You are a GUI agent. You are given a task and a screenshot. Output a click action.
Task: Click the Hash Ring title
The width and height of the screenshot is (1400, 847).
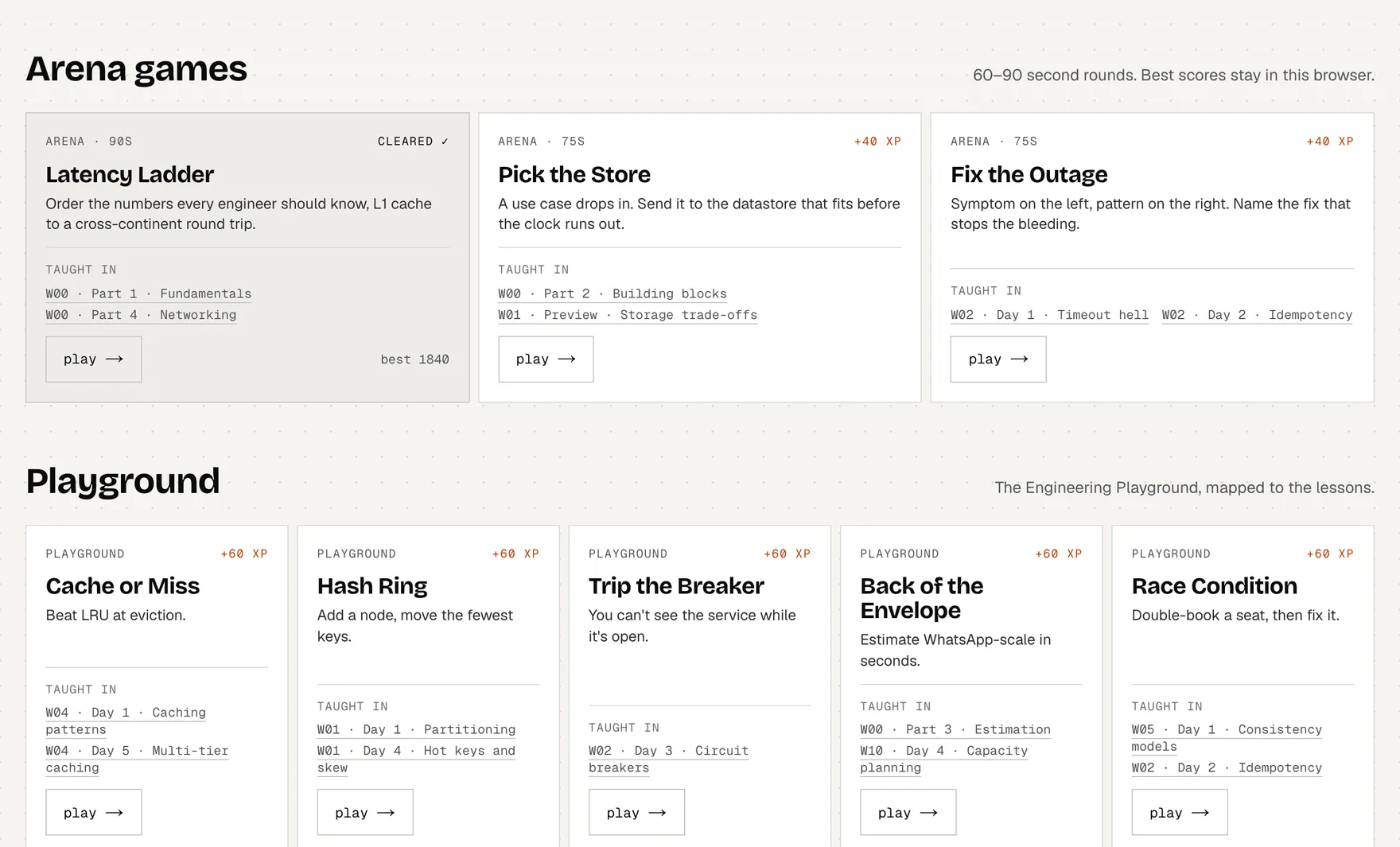tap(372, 586)
